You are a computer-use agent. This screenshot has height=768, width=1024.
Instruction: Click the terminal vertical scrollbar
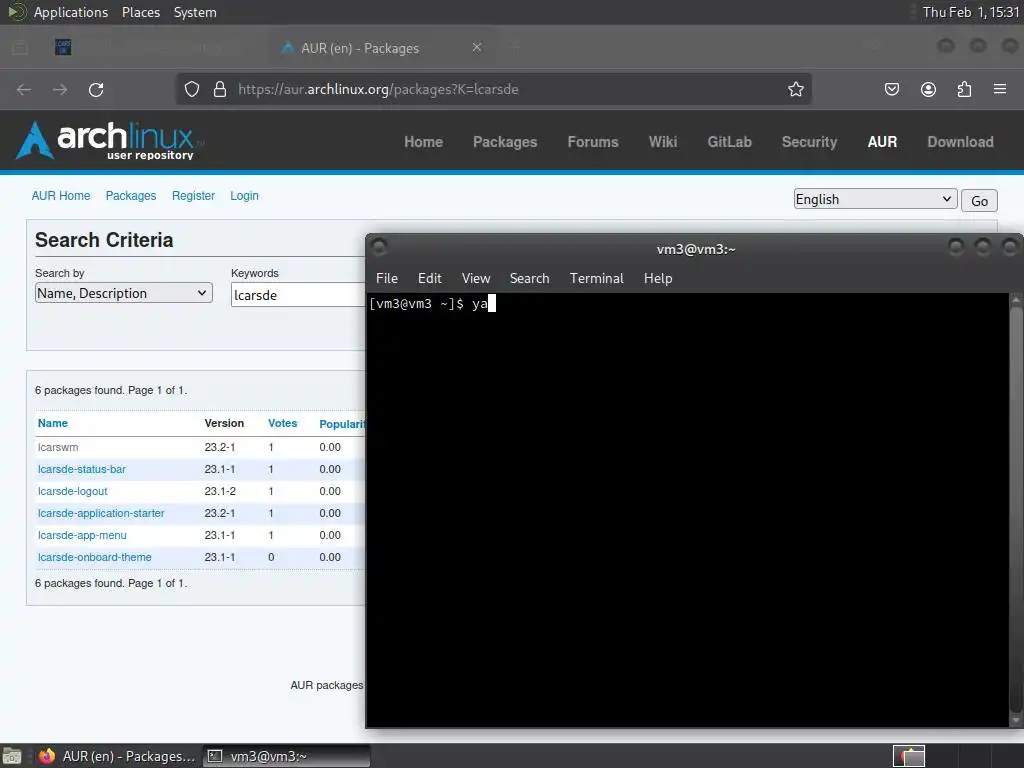[1016, 509]
